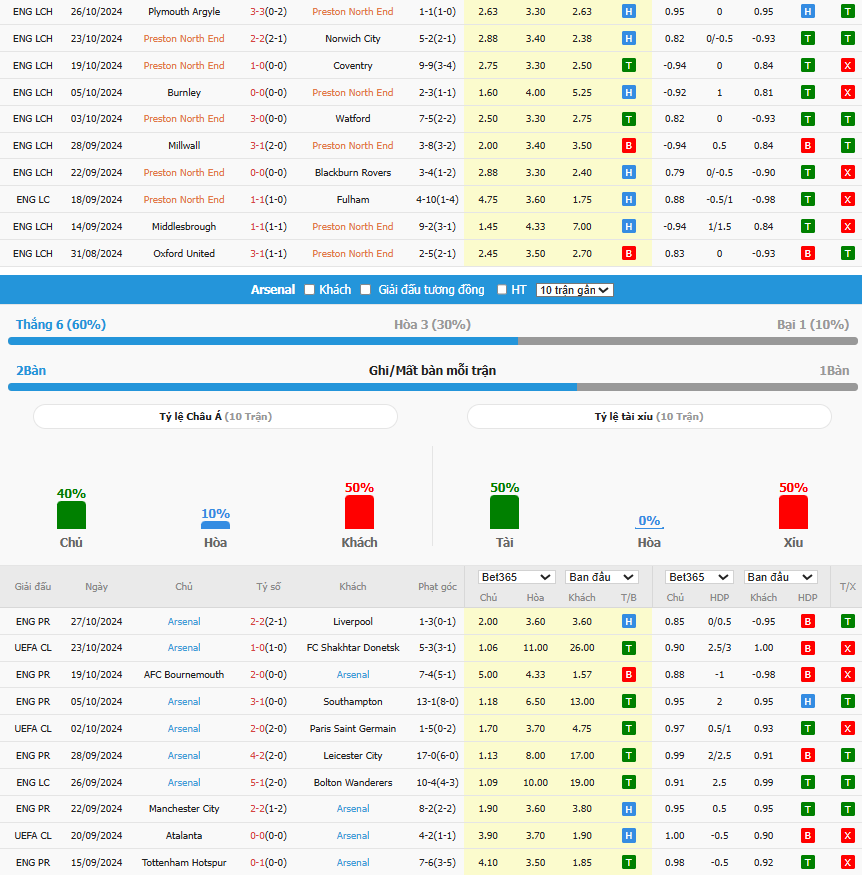
Task: Click Preston North End link in Watford row
Action: point(184,118)
